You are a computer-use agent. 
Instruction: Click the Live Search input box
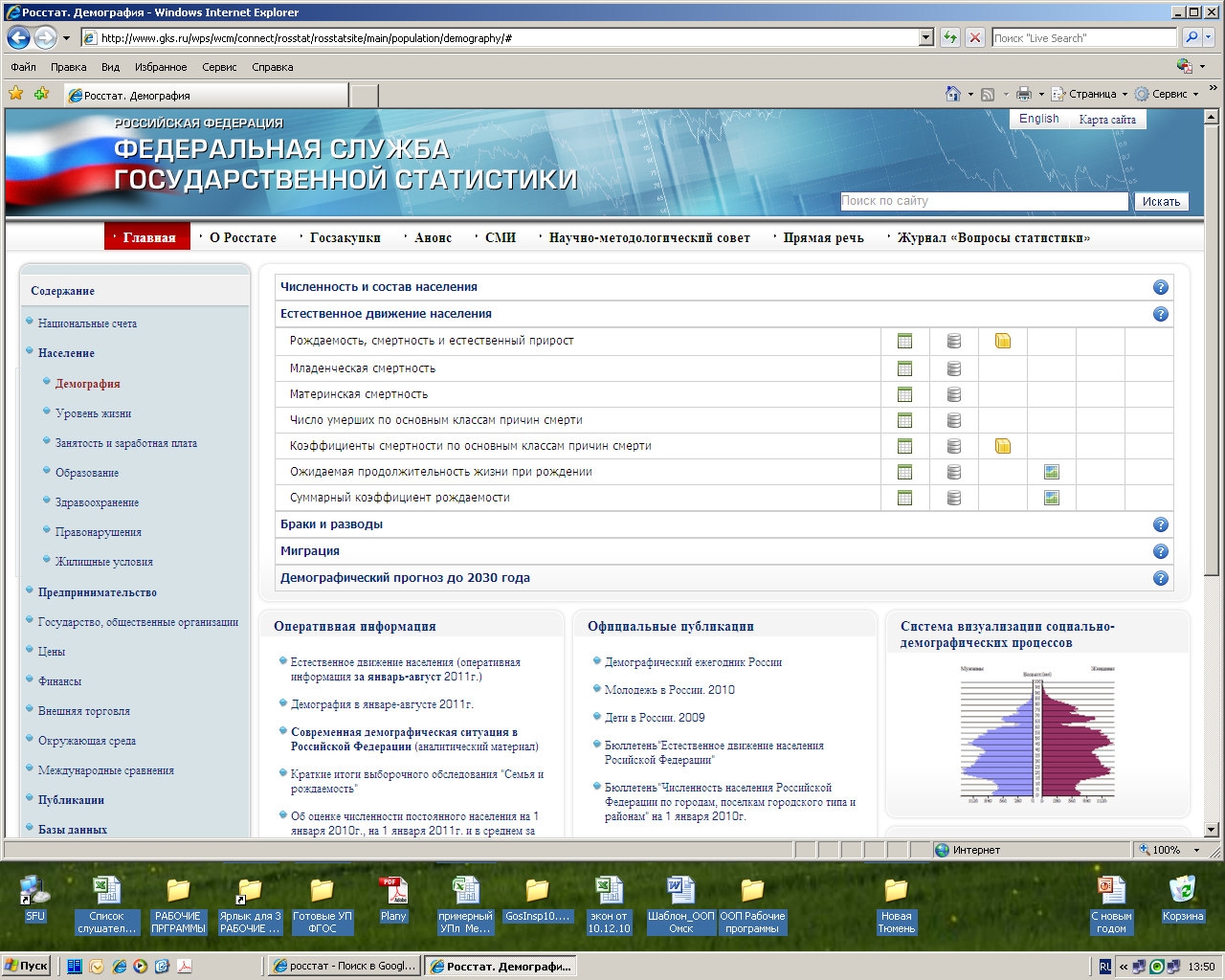pos(1083,37)
